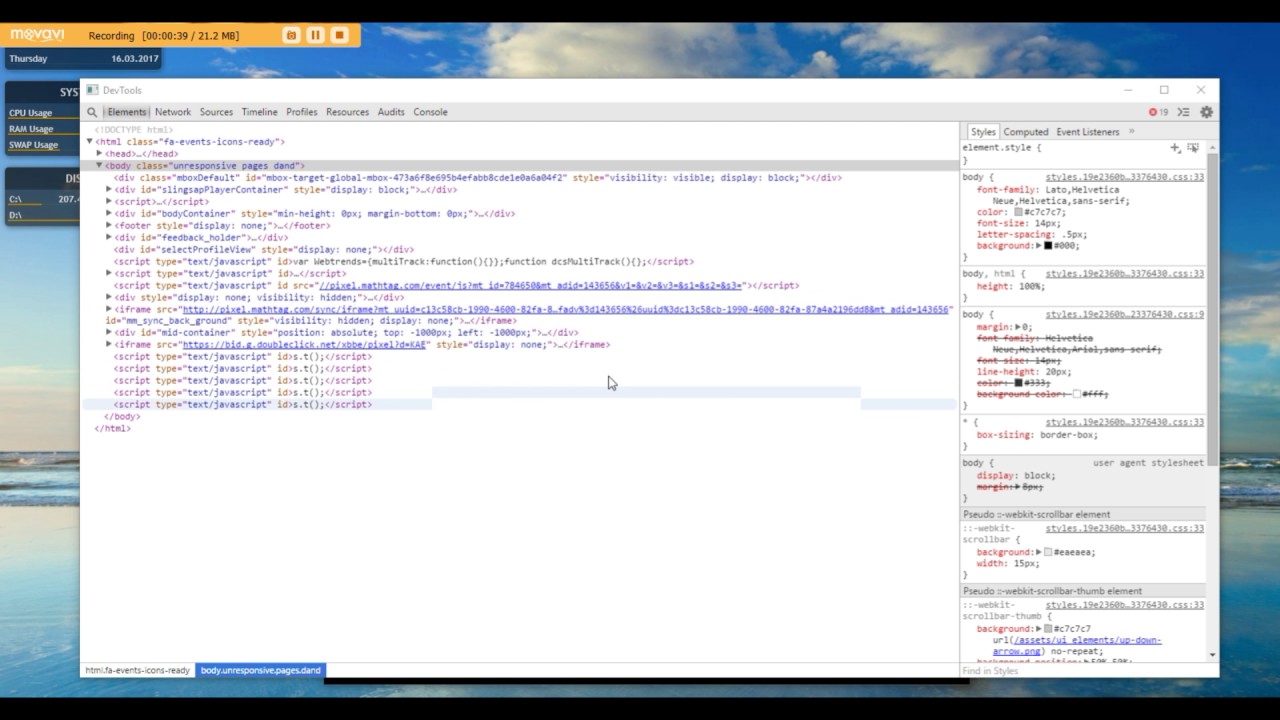The height and width of the screenshot is (720, 1280).
Task: Take a screenshot with Movavi camera icon
Action: click(291, 35)
